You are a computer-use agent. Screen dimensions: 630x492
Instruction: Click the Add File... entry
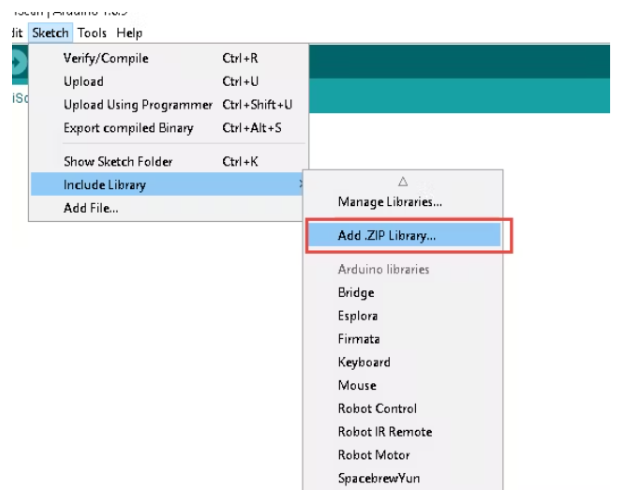click(x=168, y=208)
